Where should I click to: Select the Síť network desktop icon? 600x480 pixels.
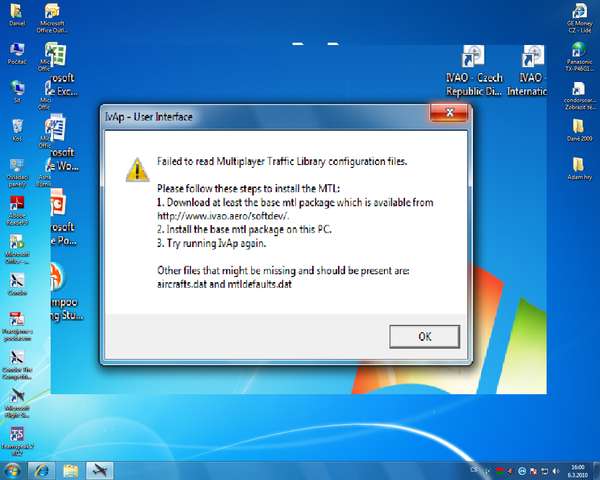pyautogui.click(x=17, y=91)
